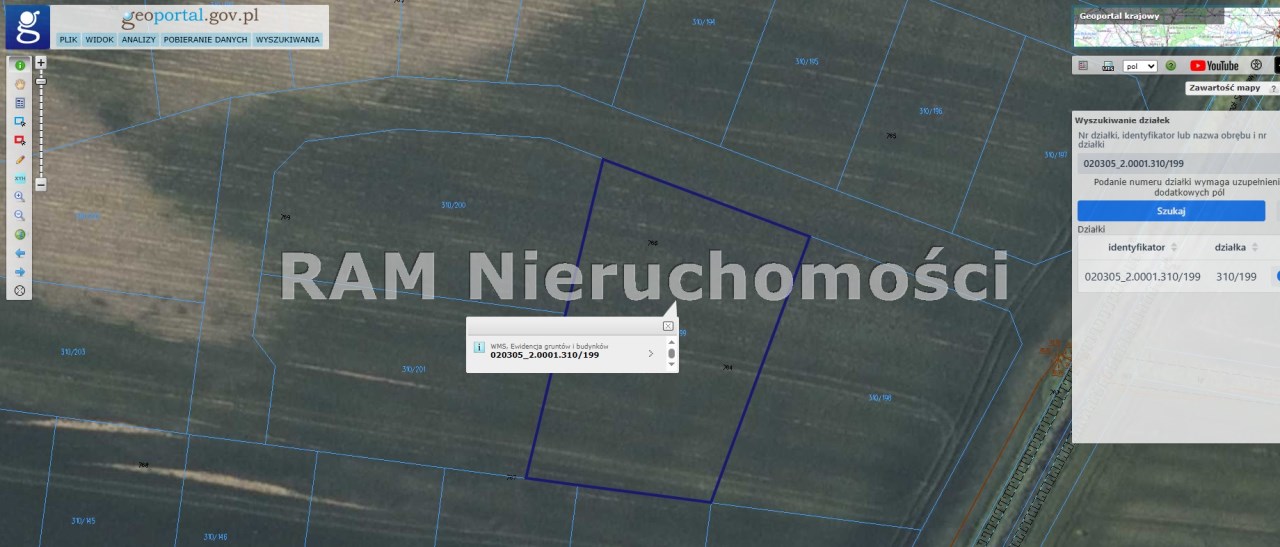Open the XYH coordinates tool
The image size is (1280, 547).
click(x=19, y=178)
